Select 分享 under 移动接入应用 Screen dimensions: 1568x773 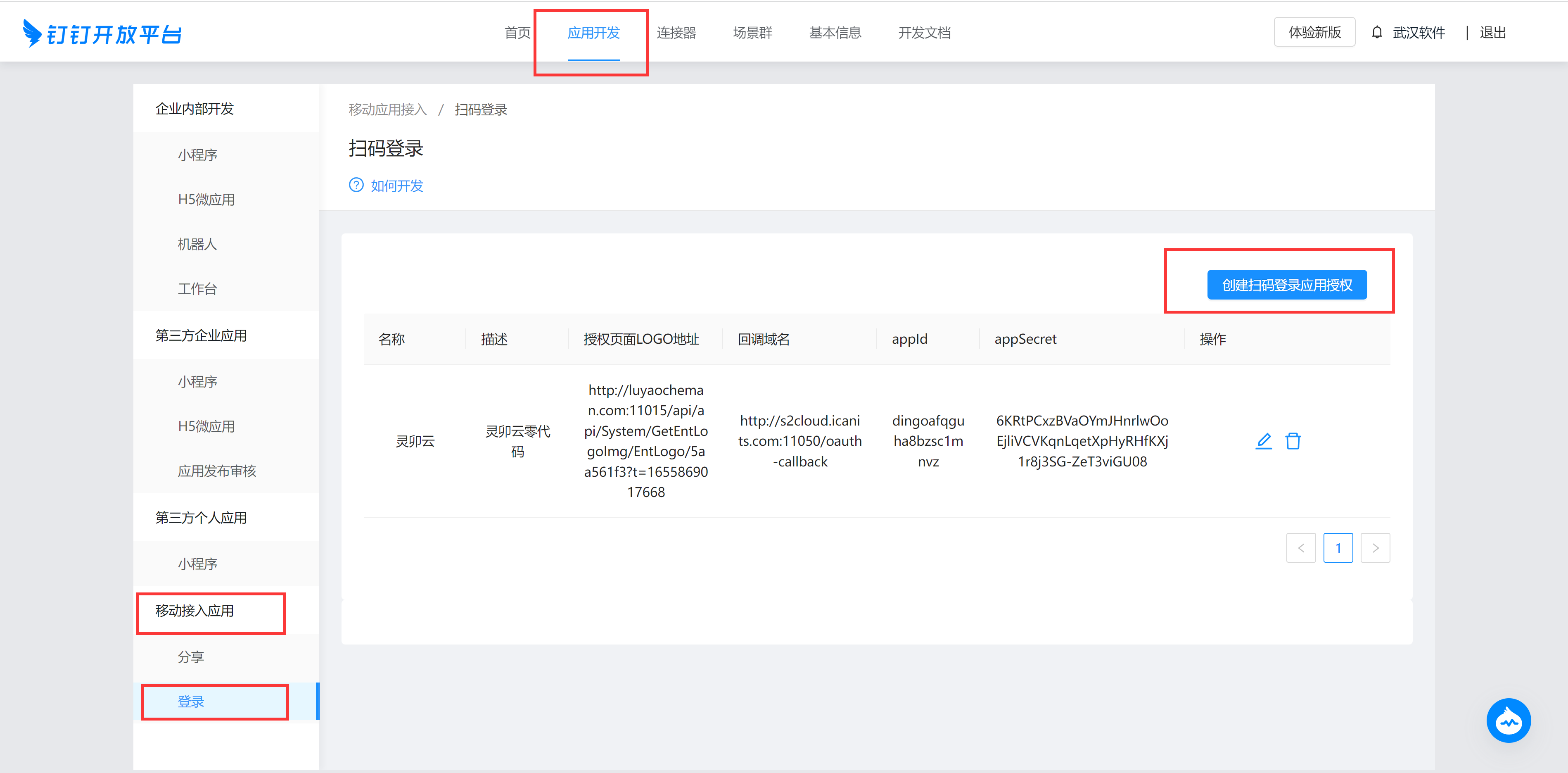(x=190, y=656)
